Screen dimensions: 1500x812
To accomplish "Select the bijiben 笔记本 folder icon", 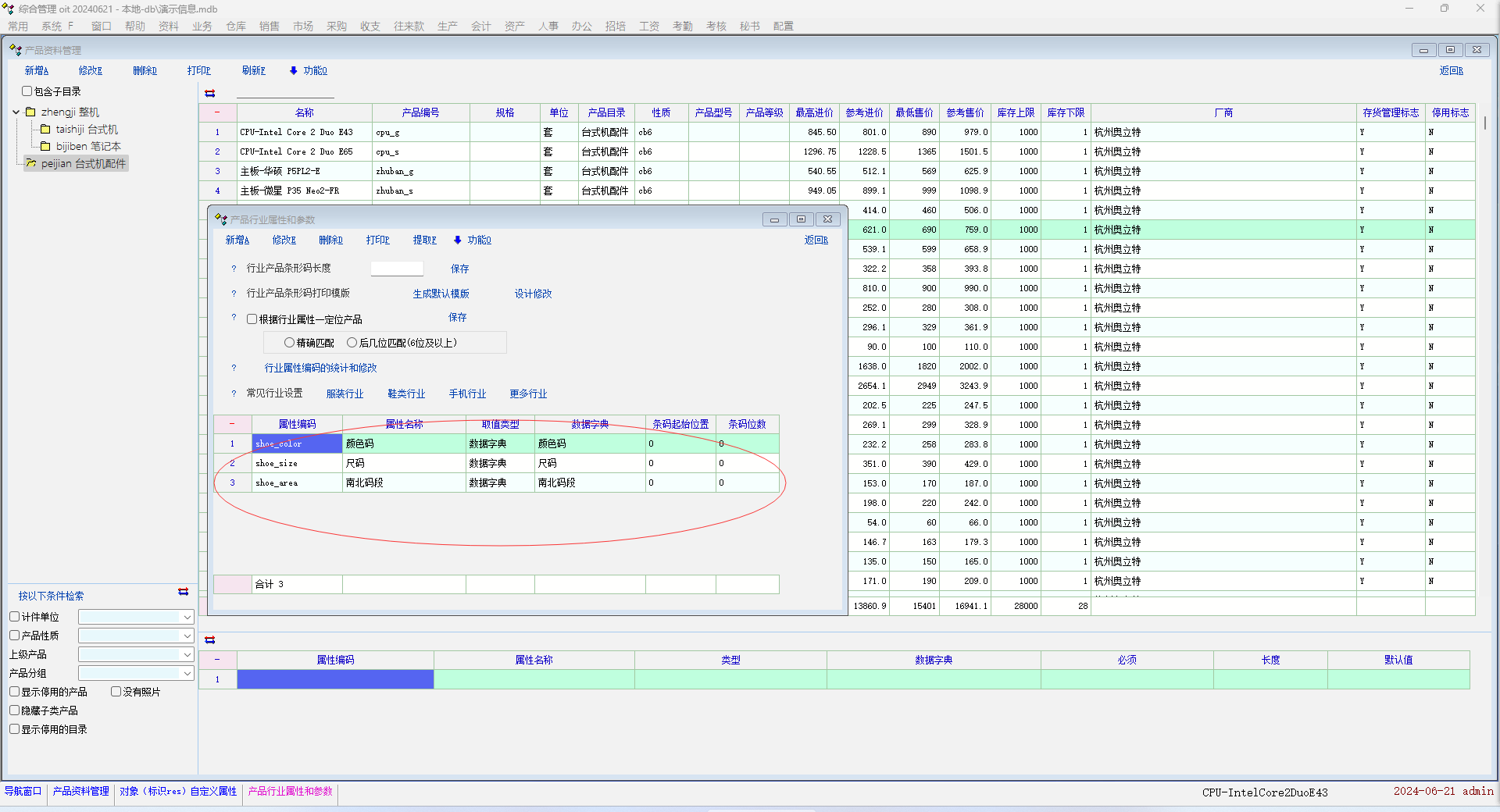I will (45, 147).
